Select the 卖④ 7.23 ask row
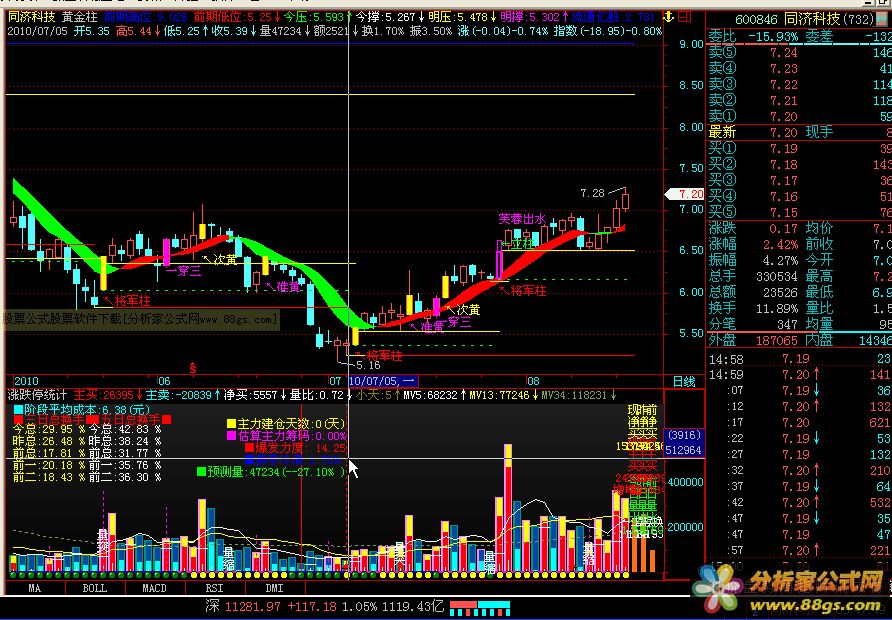Screen dimensions: 892x620 point(800,68)
